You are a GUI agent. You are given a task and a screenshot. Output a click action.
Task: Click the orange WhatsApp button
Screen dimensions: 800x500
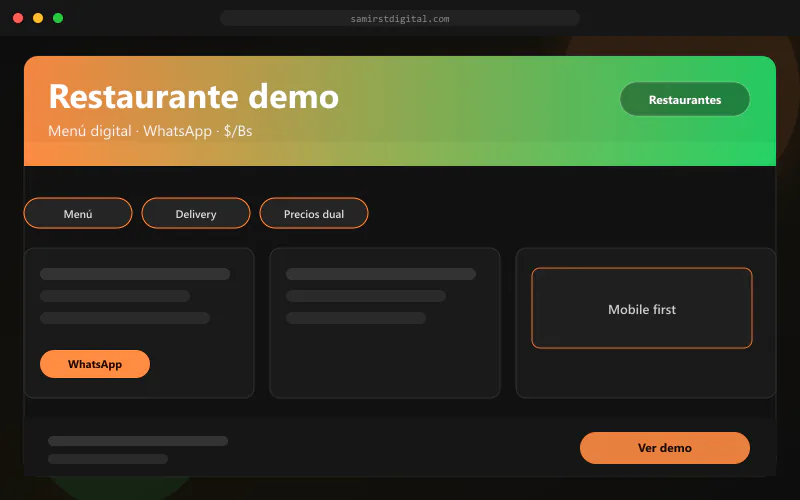(x=95, y=364)
